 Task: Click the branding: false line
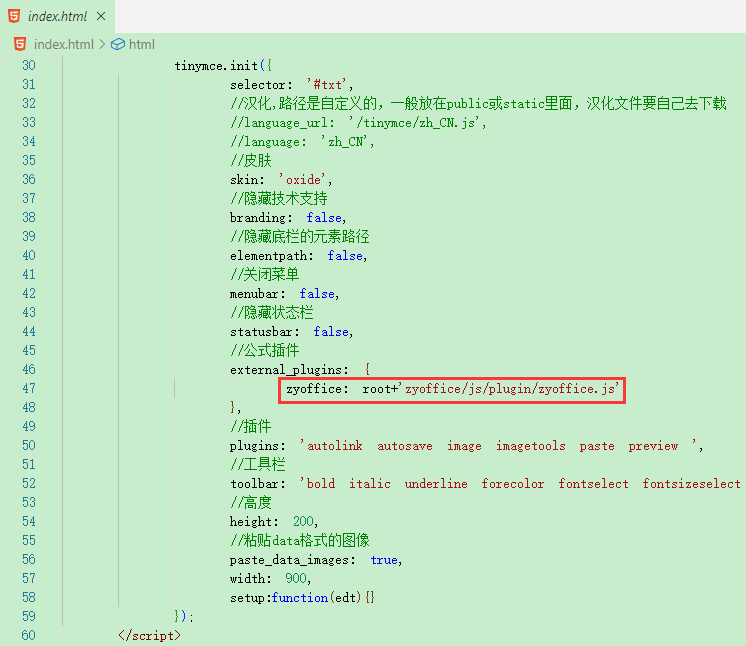tap(288, 218)
